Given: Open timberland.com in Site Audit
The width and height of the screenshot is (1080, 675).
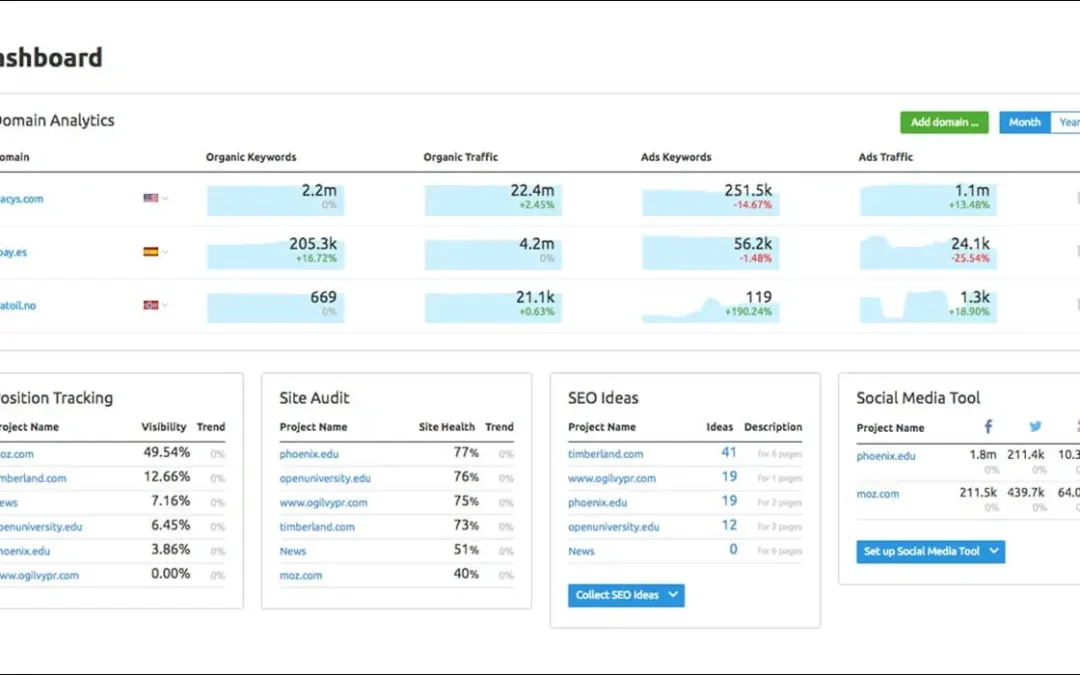Looking at the screenshot, I should 317,527.
